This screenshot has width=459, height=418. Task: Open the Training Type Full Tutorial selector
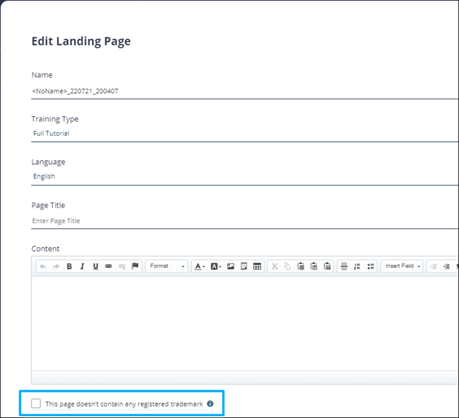coord(245,133)
